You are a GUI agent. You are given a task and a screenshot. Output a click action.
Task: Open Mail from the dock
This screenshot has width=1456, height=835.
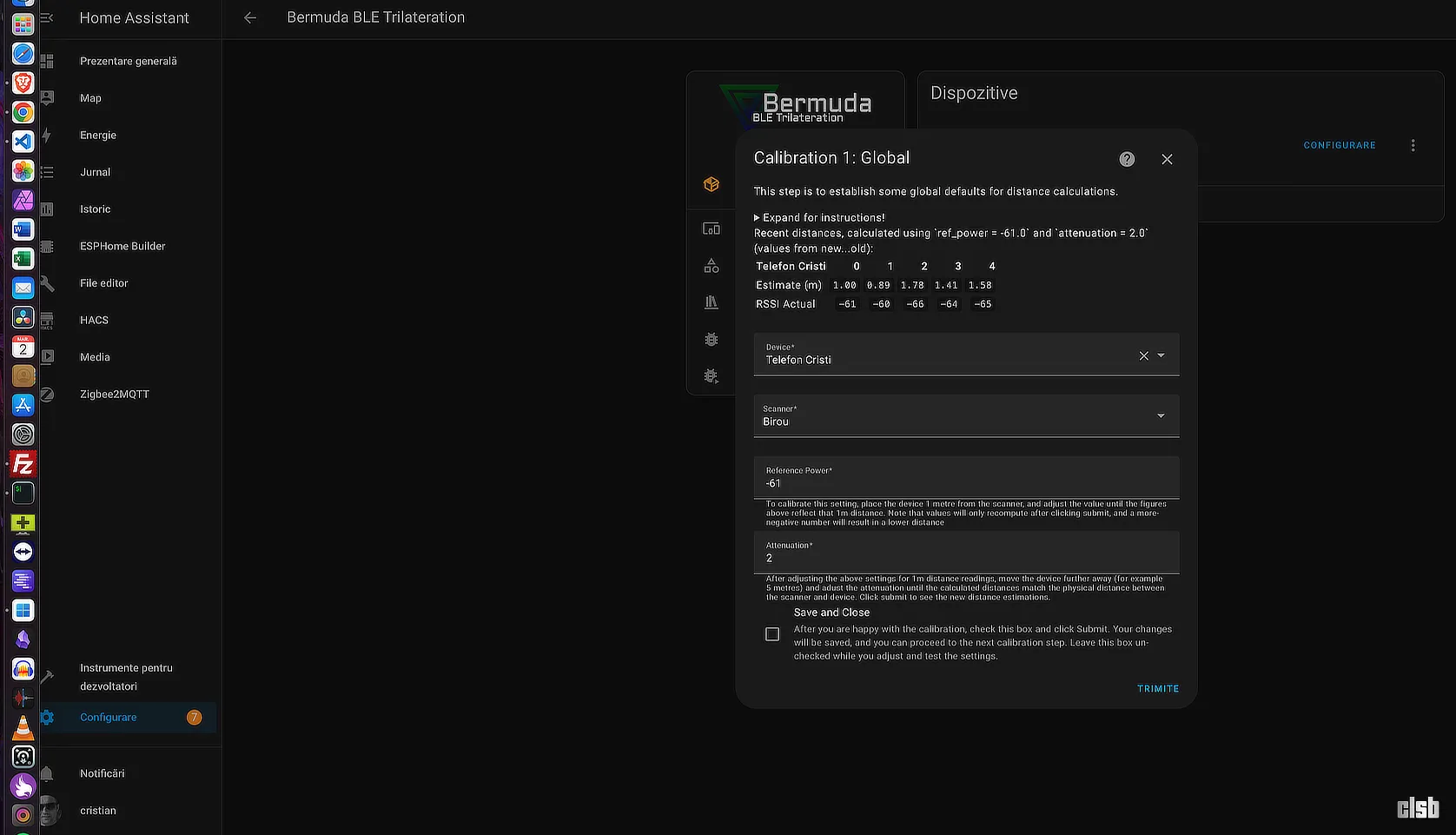click(x=23, y=288)
